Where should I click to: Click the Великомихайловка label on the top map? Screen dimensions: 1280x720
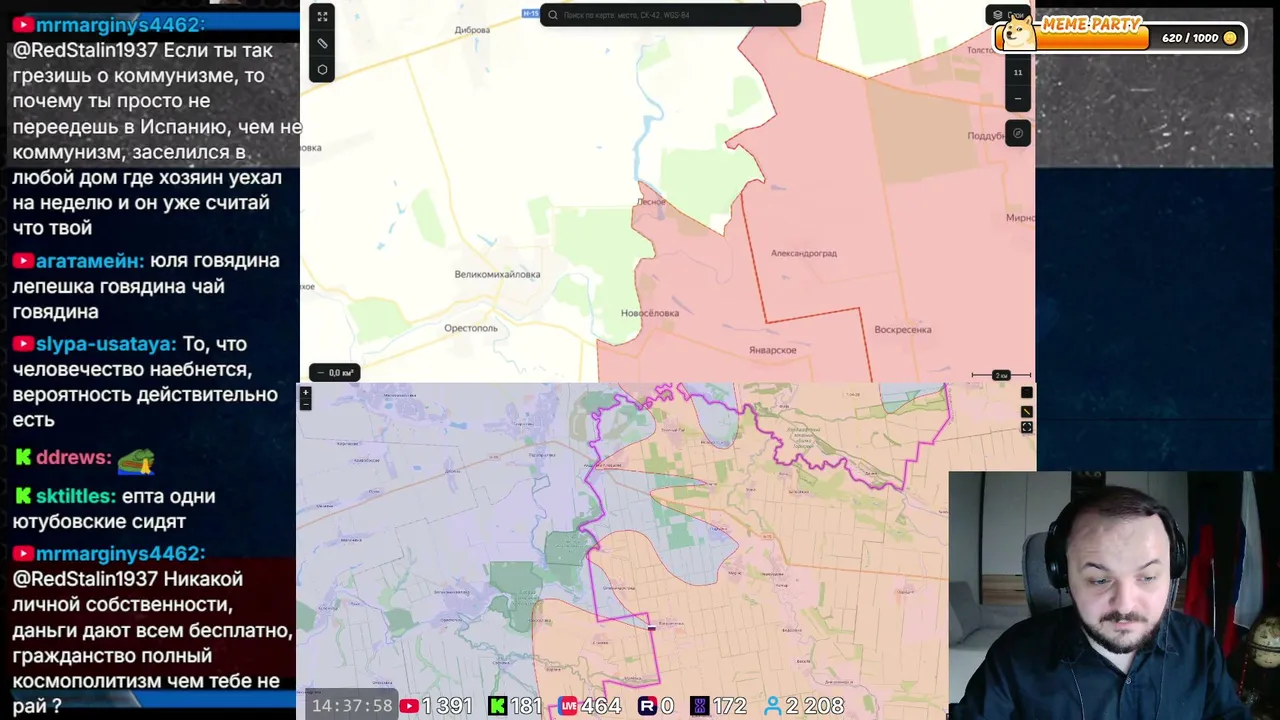[497, 274]
